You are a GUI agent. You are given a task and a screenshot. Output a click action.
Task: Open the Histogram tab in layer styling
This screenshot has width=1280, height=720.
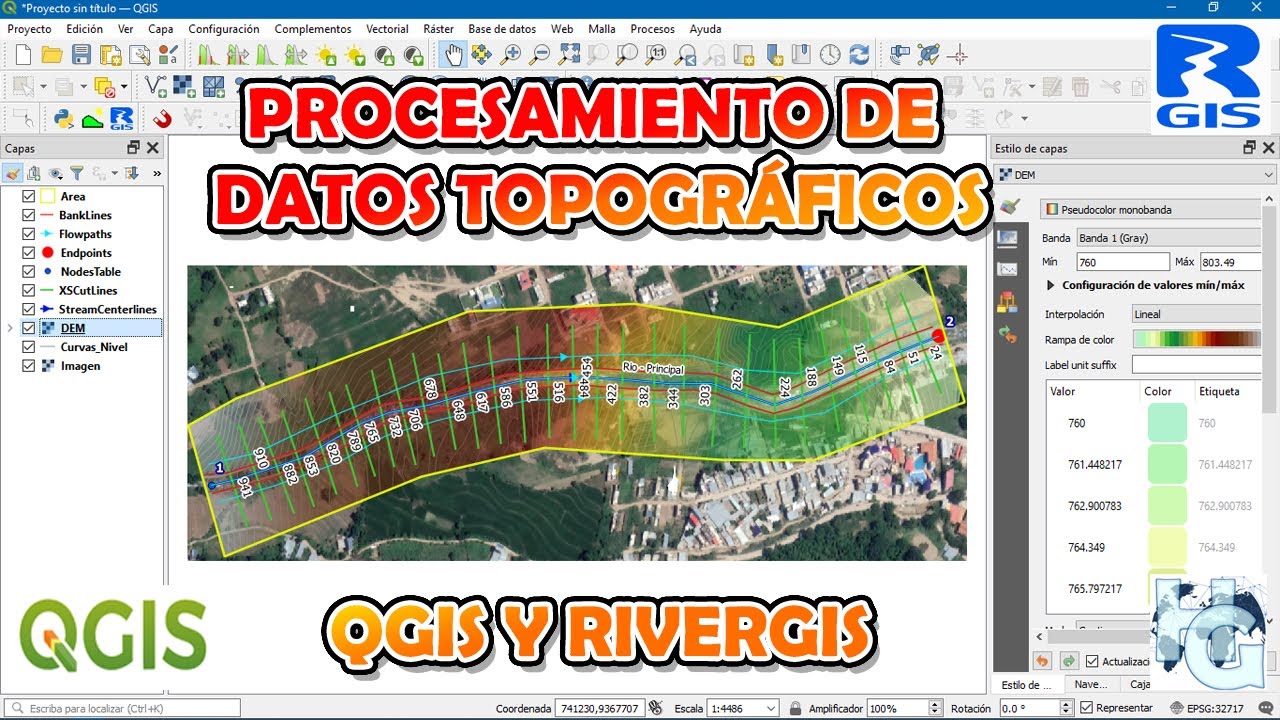(x=1008, y=268)
